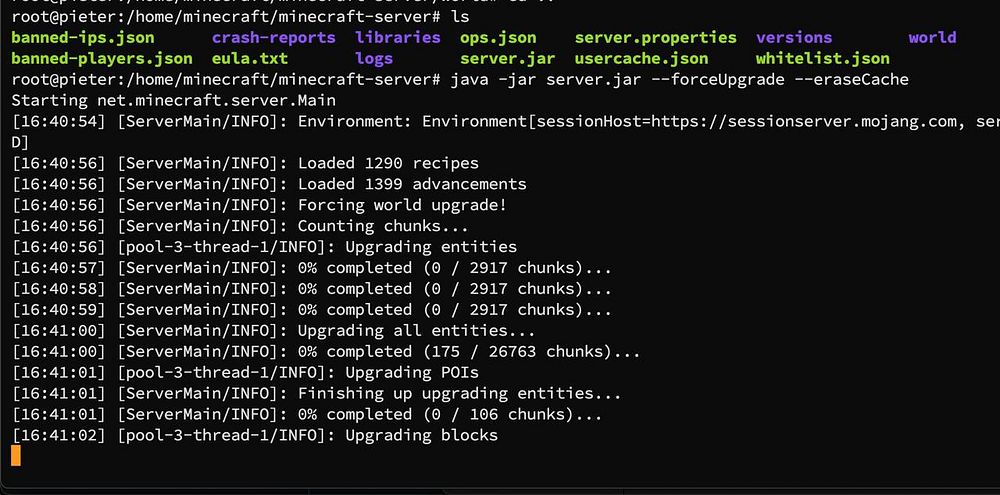Image resolution: width=1000 pixels, height=495 pixels.
Task: Click the logs directory name
Action: (374, 59)
